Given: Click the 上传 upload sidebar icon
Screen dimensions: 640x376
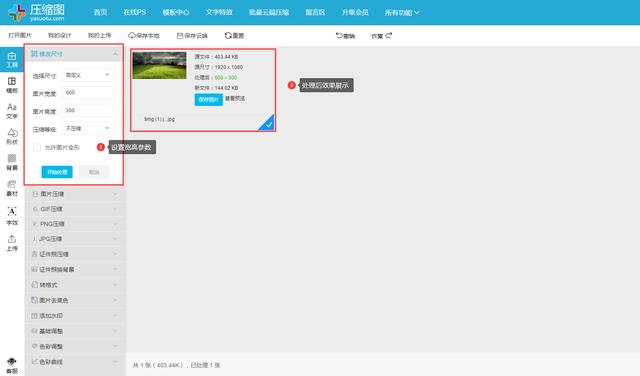Looking at the screenshot, I should coord(12,243).
